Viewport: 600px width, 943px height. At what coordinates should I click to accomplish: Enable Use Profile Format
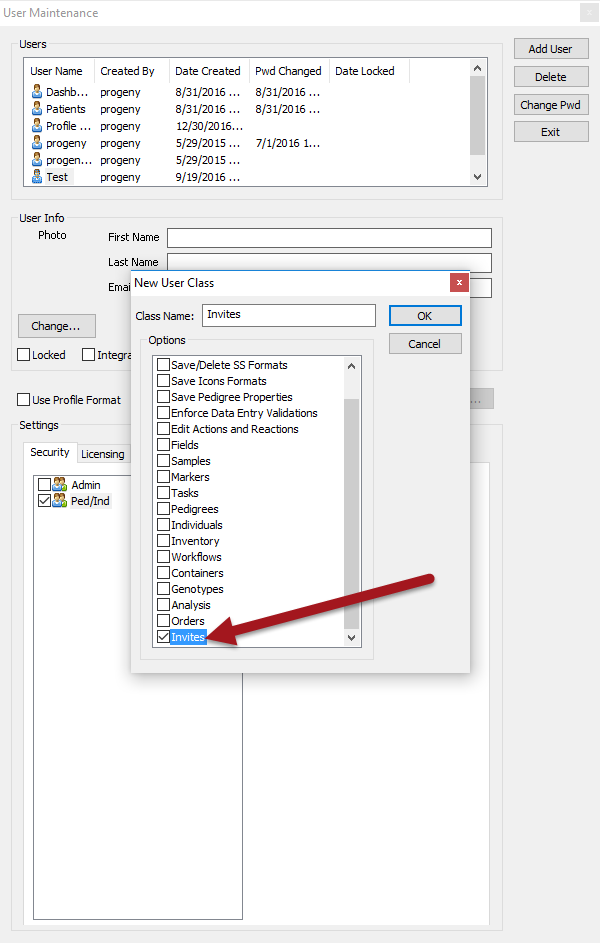tap(24, 400)
